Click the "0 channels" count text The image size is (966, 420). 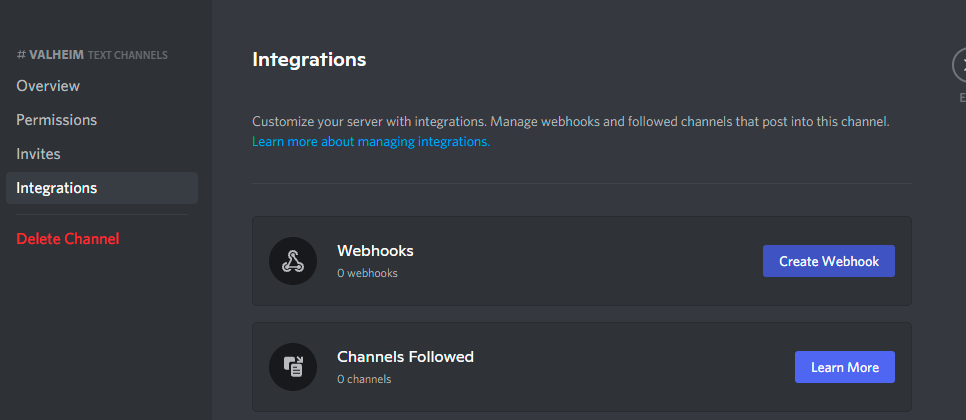(x=364, y=379)
